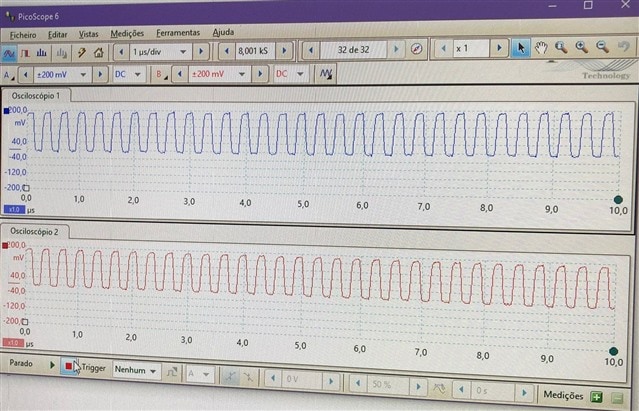The height and width of the screenshot is (411, 639).
Task: Switch to persistence mode icon
Action: pos(26,53)
